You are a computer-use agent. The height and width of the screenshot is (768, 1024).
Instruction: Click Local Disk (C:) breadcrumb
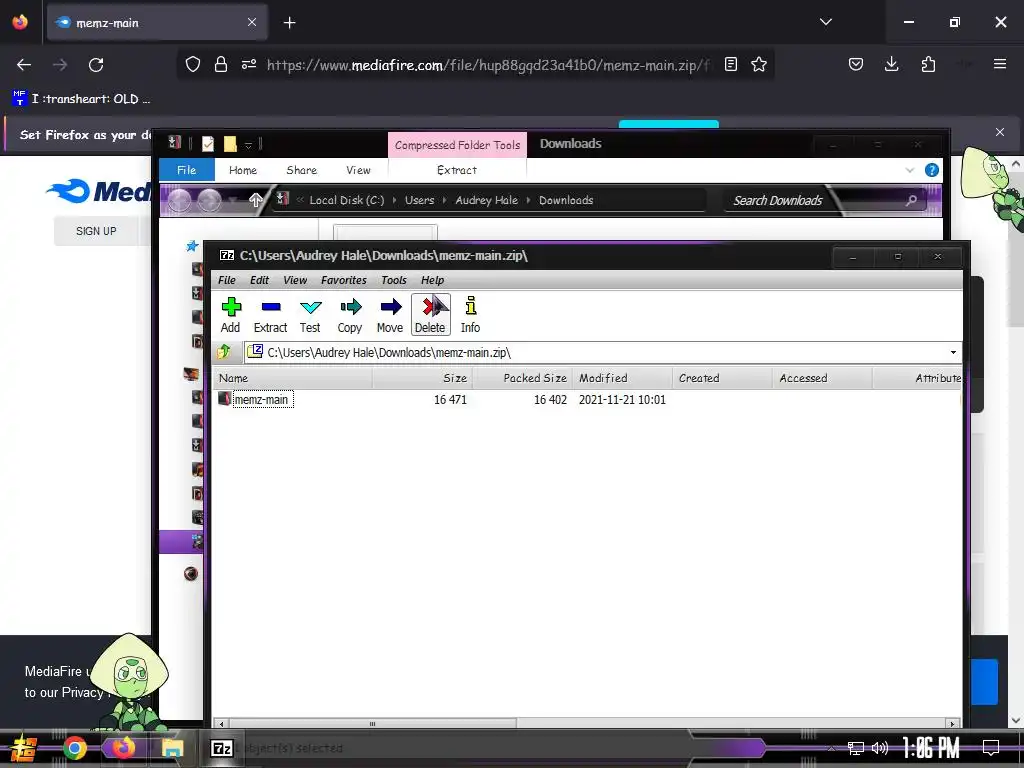[347, 200]
